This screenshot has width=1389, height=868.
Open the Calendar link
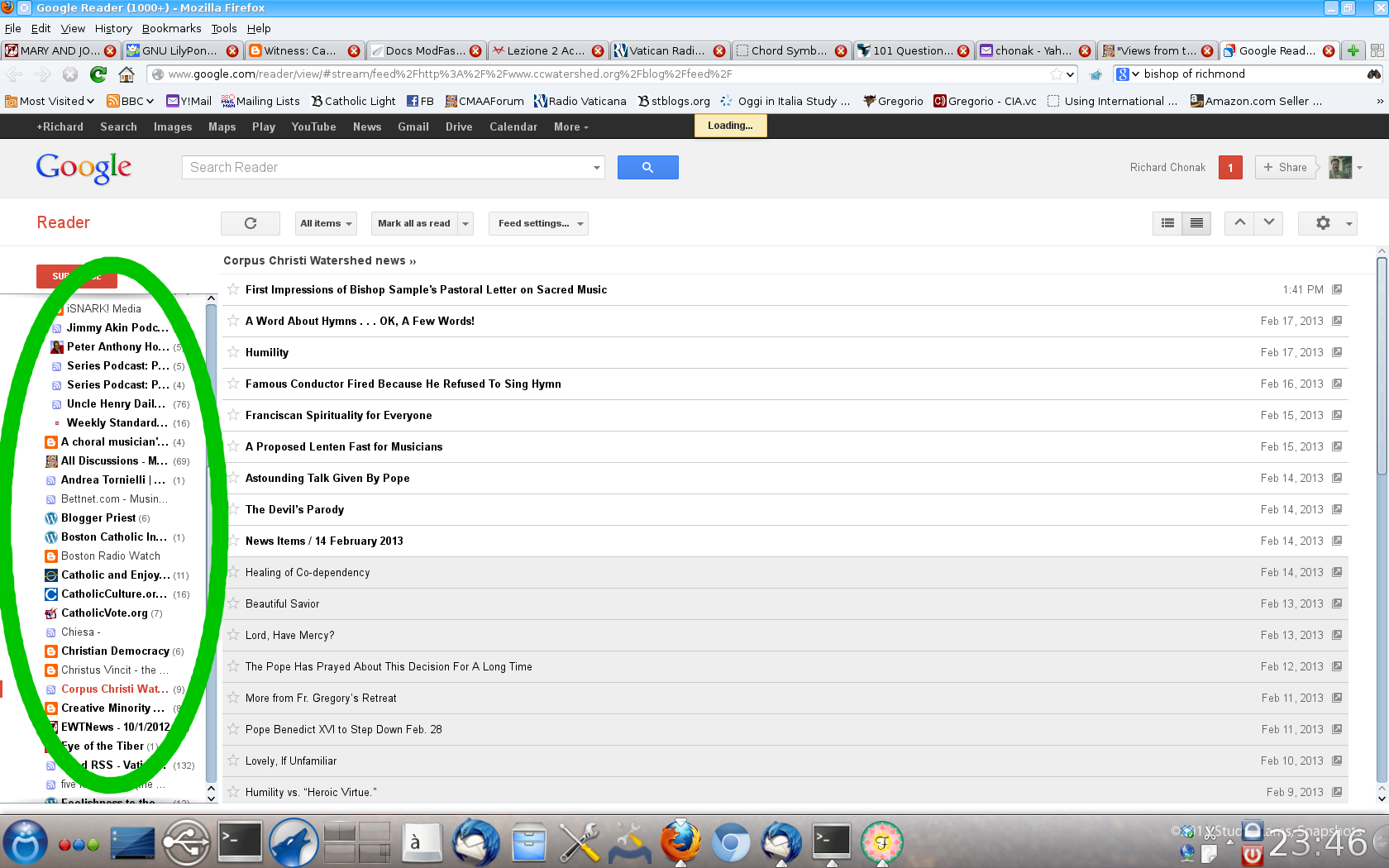pos(513,127)
